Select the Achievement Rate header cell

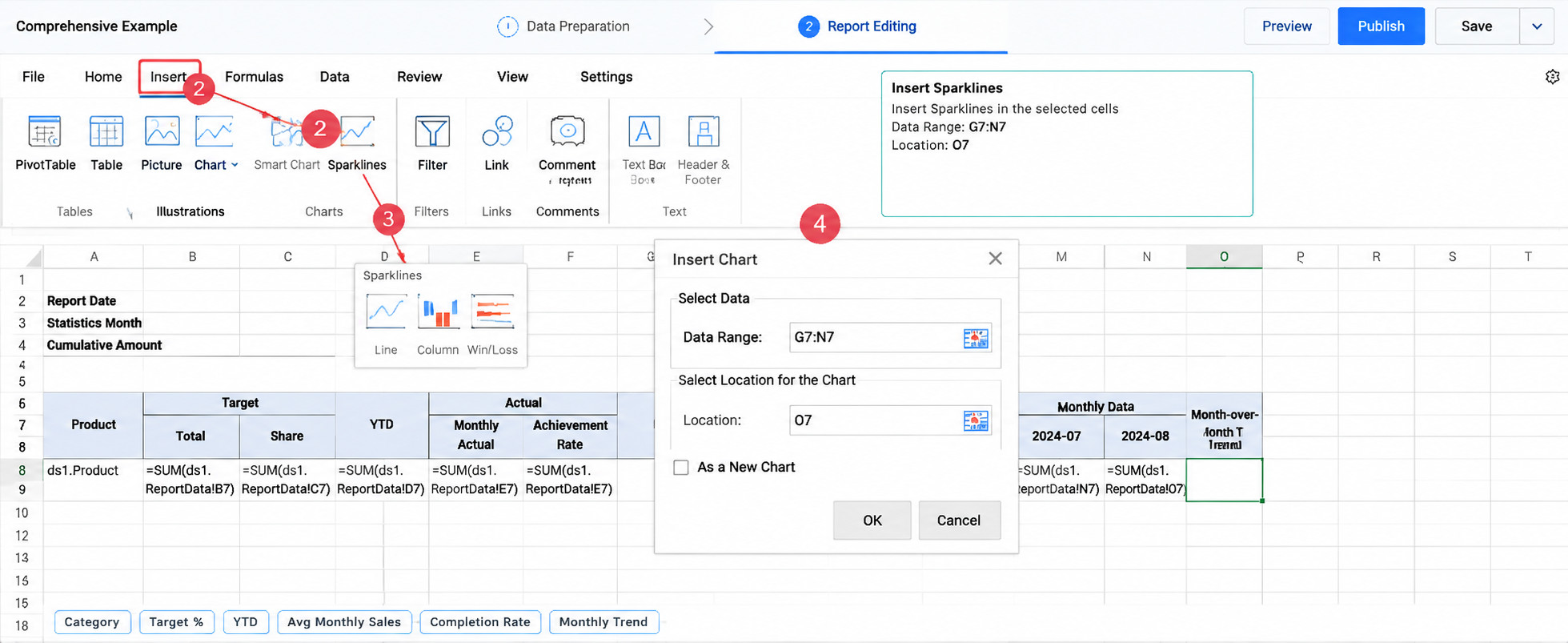[x=570, y=436]
